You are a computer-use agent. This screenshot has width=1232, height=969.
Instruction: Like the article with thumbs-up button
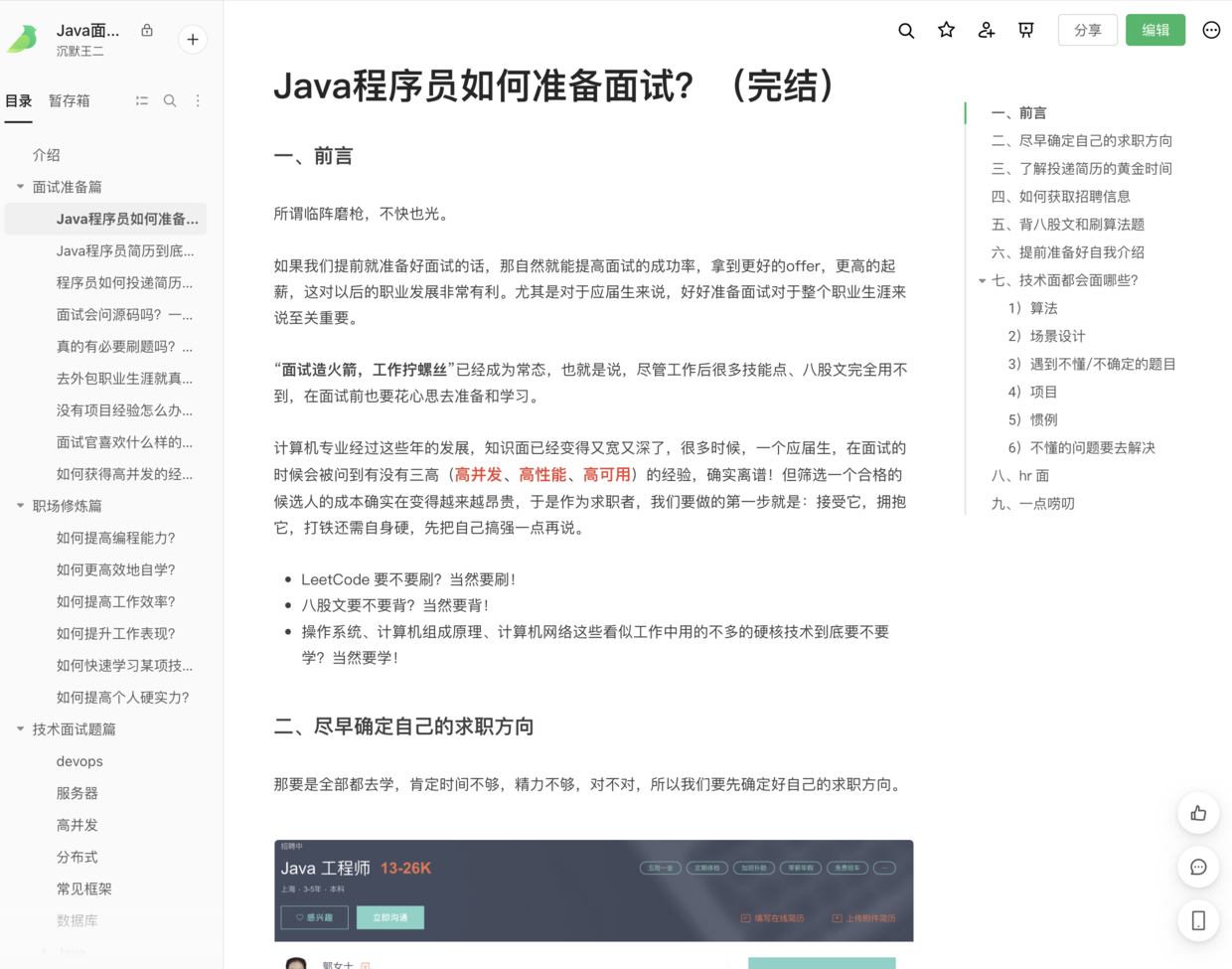1198,814
